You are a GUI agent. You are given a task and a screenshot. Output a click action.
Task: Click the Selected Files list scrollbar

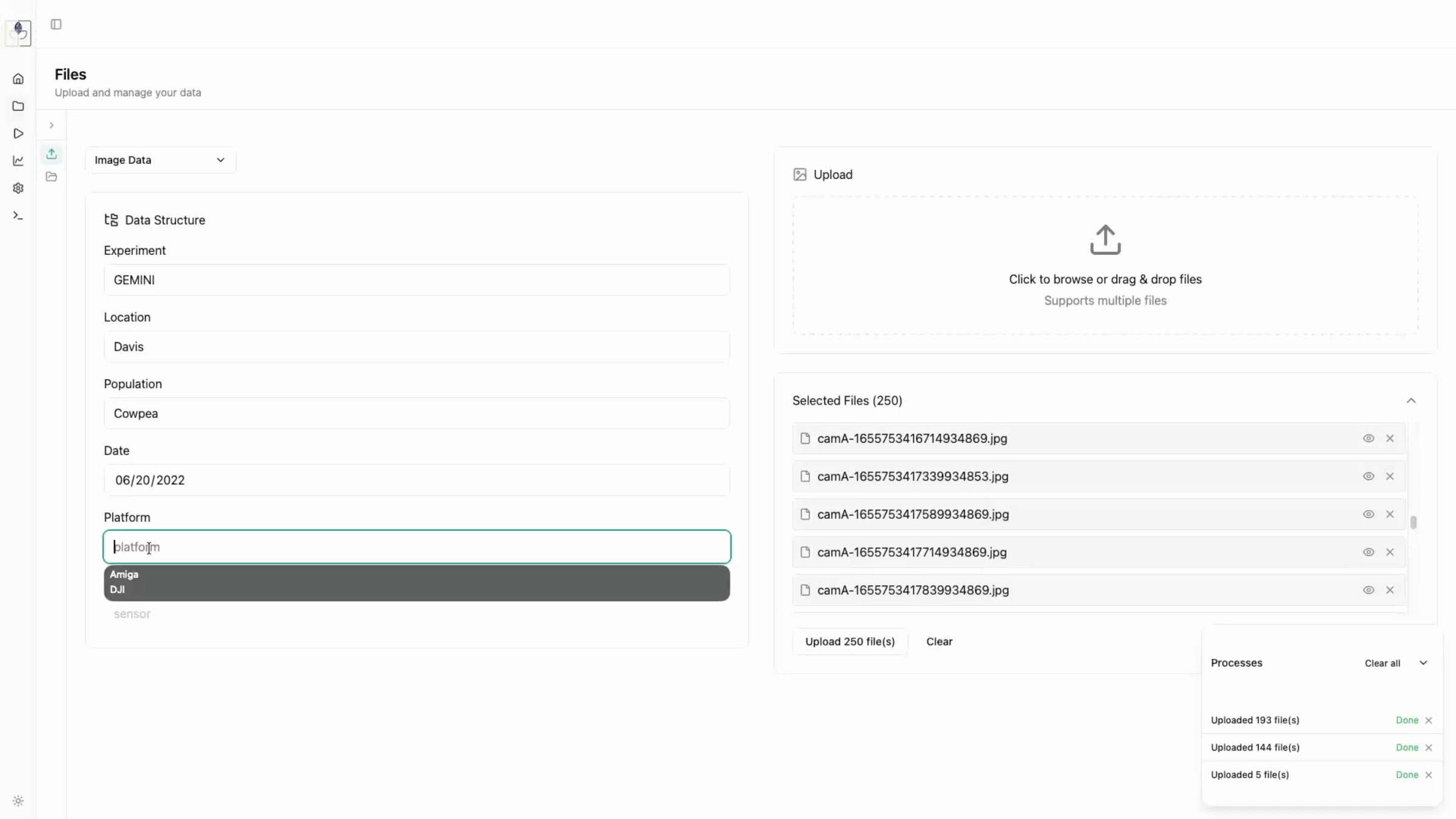coord(1413,522)
